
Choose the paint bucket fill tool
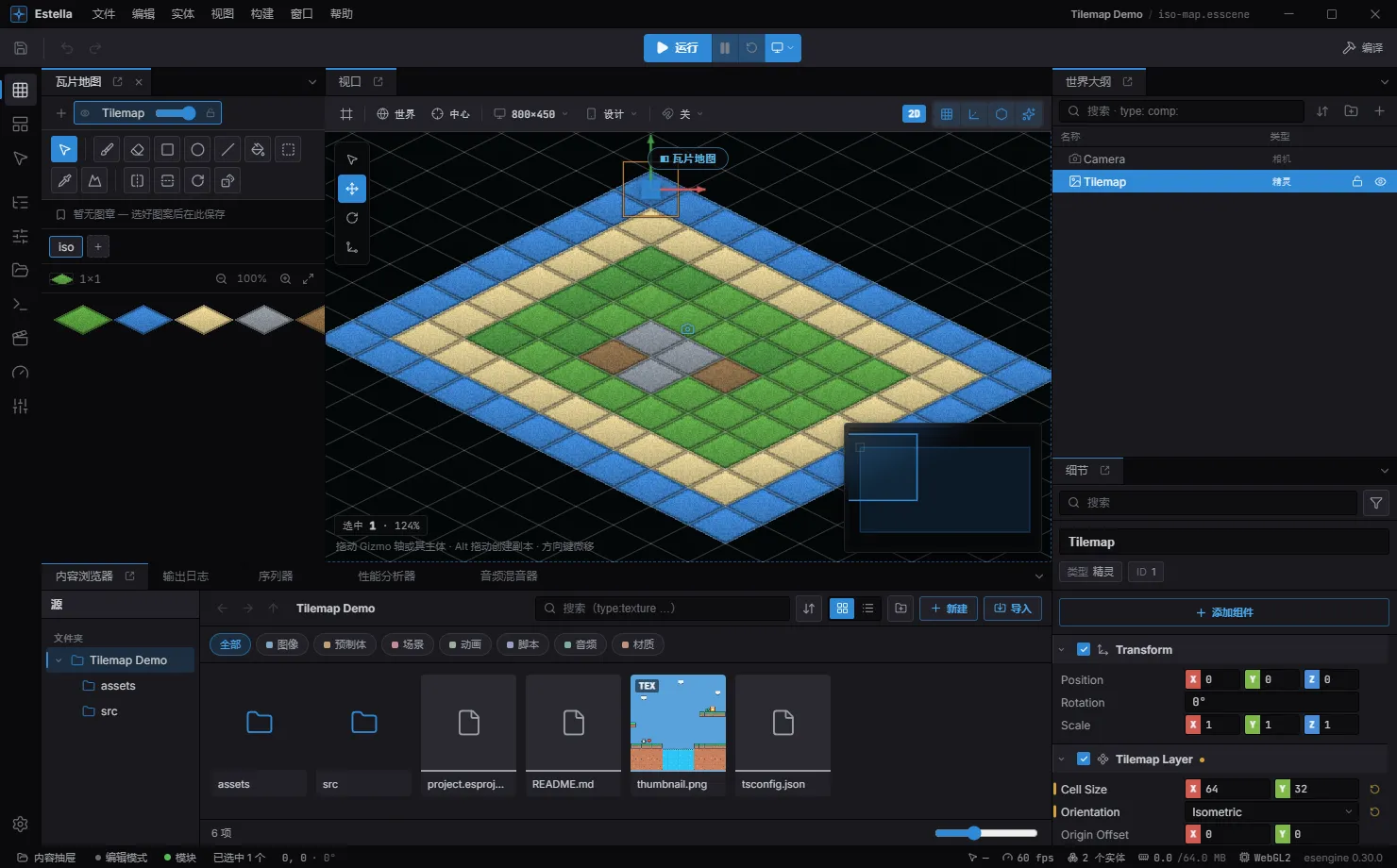point(258,149)
